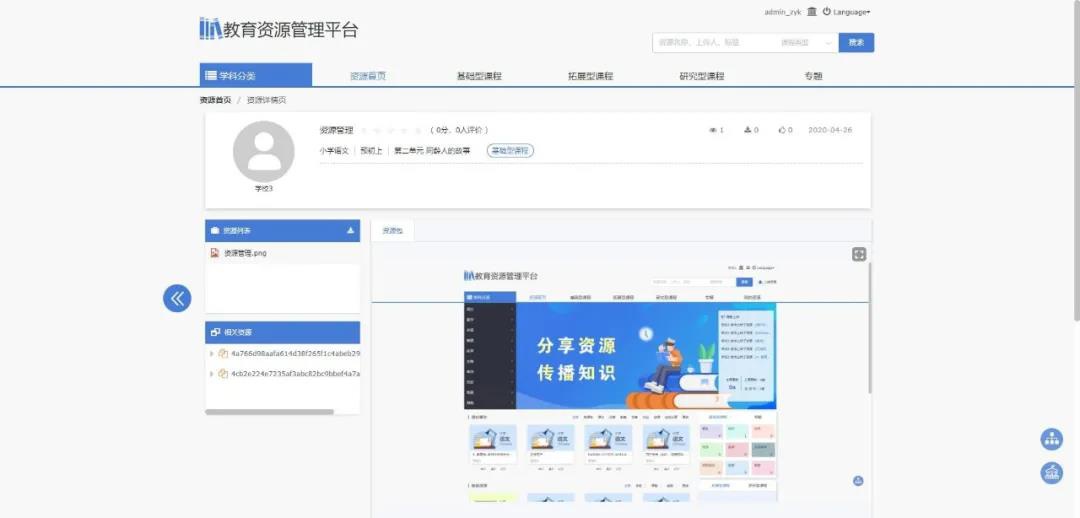Focus the resource name search field

click(x=713, y=43)
